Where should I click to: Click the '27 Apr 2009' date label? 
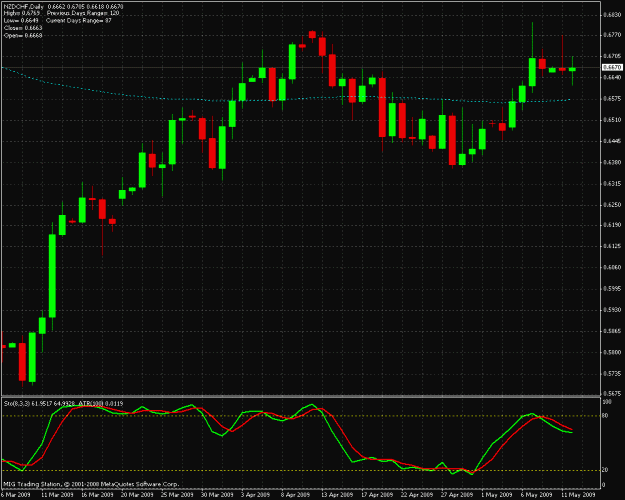[x=457, y=495]
